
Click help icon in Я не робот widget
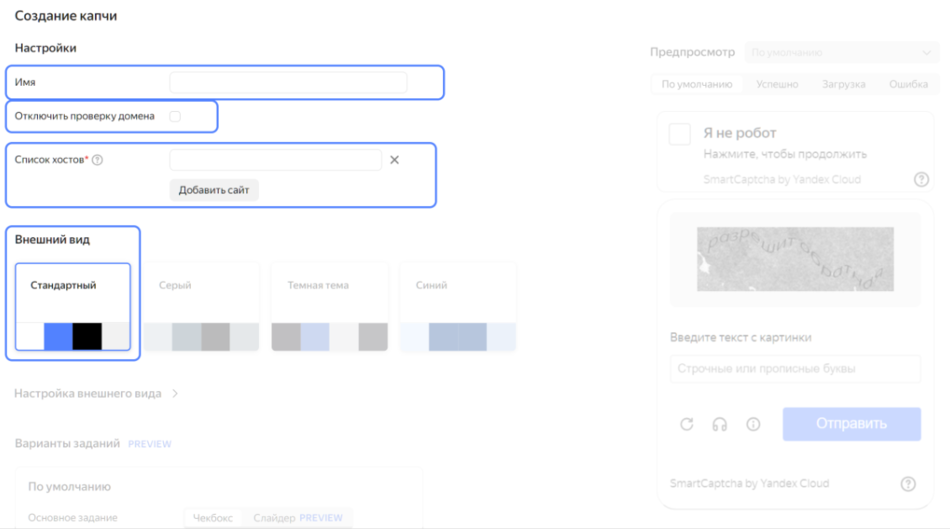(x=921, y=179)
